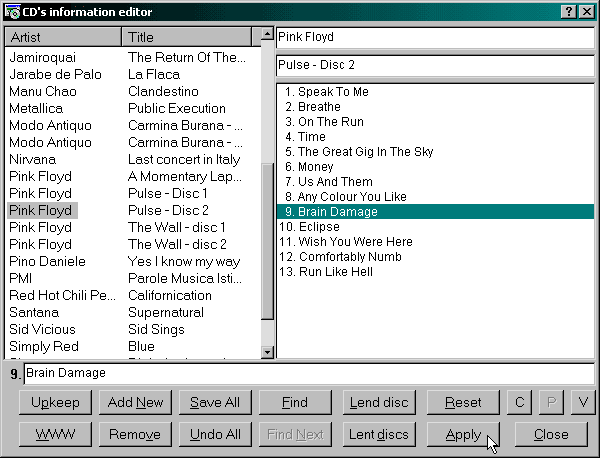Screen dimensions: 600x458
Task: Edit the Pulse - Disc 2 title field
Action: (435, 65)
